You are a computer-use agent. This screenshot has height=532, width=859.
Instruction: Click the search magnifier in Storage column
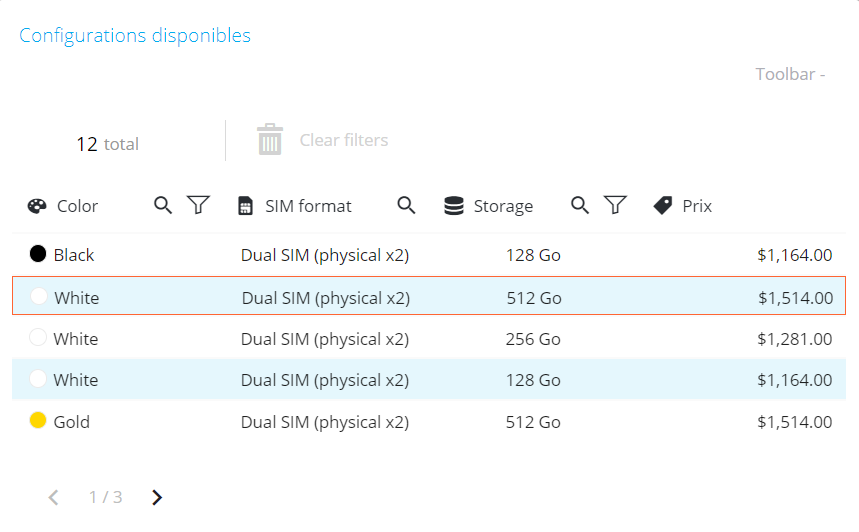580,205
